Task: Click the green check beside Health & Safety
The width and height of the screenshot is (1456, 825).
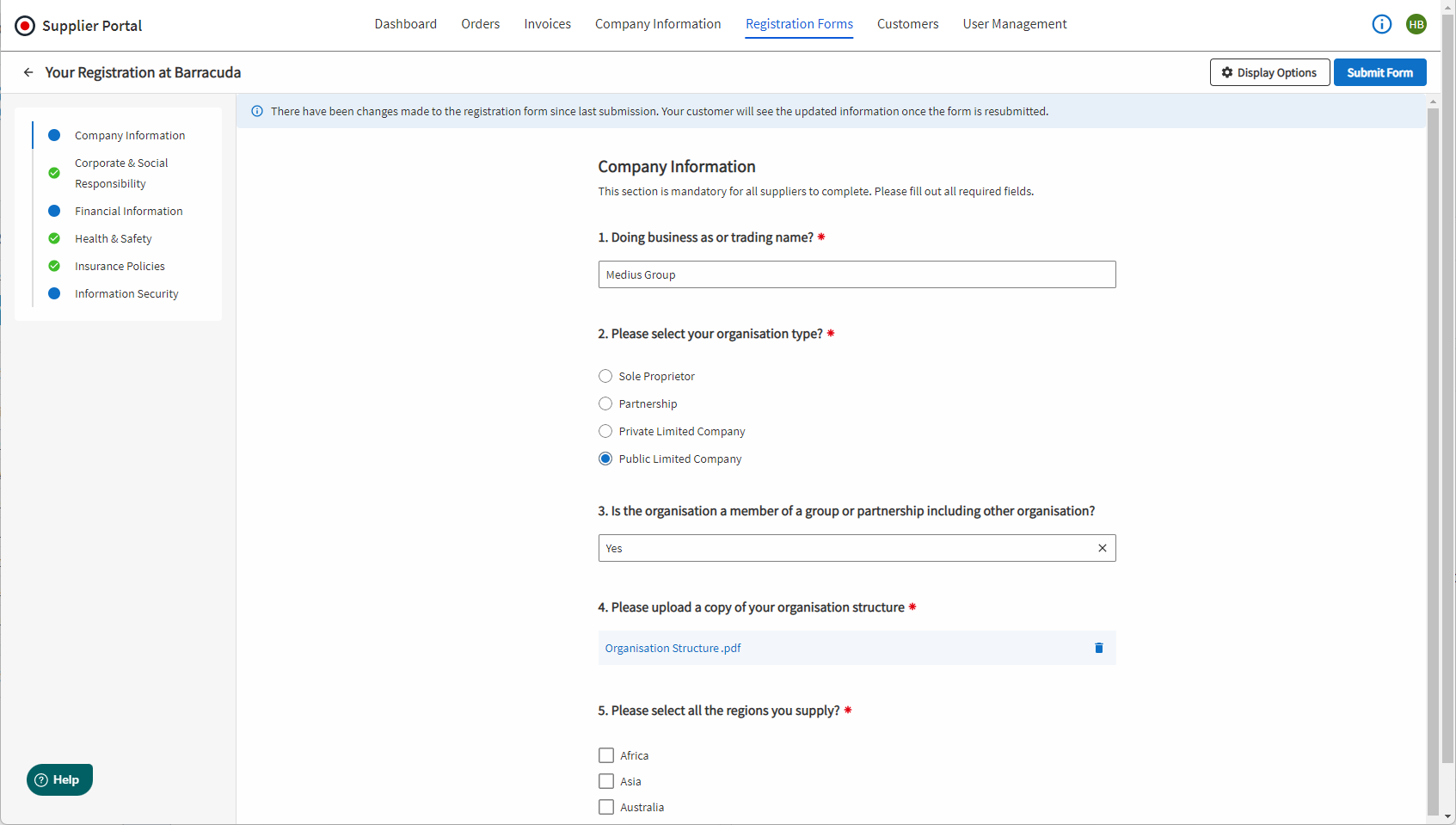Action: coord(53,238)
